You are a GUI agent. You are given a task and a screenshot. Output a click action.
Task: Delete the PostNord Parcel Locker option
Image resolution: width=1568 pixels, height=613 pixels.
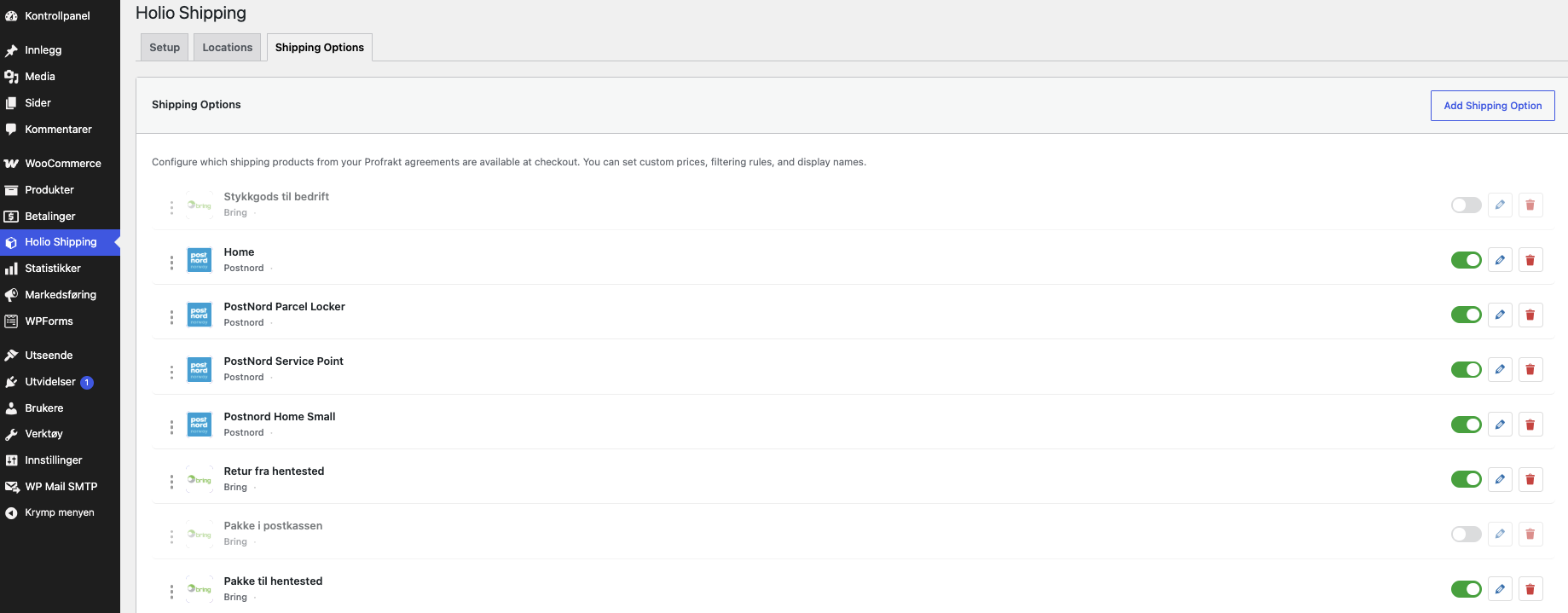click(1530, 315)
